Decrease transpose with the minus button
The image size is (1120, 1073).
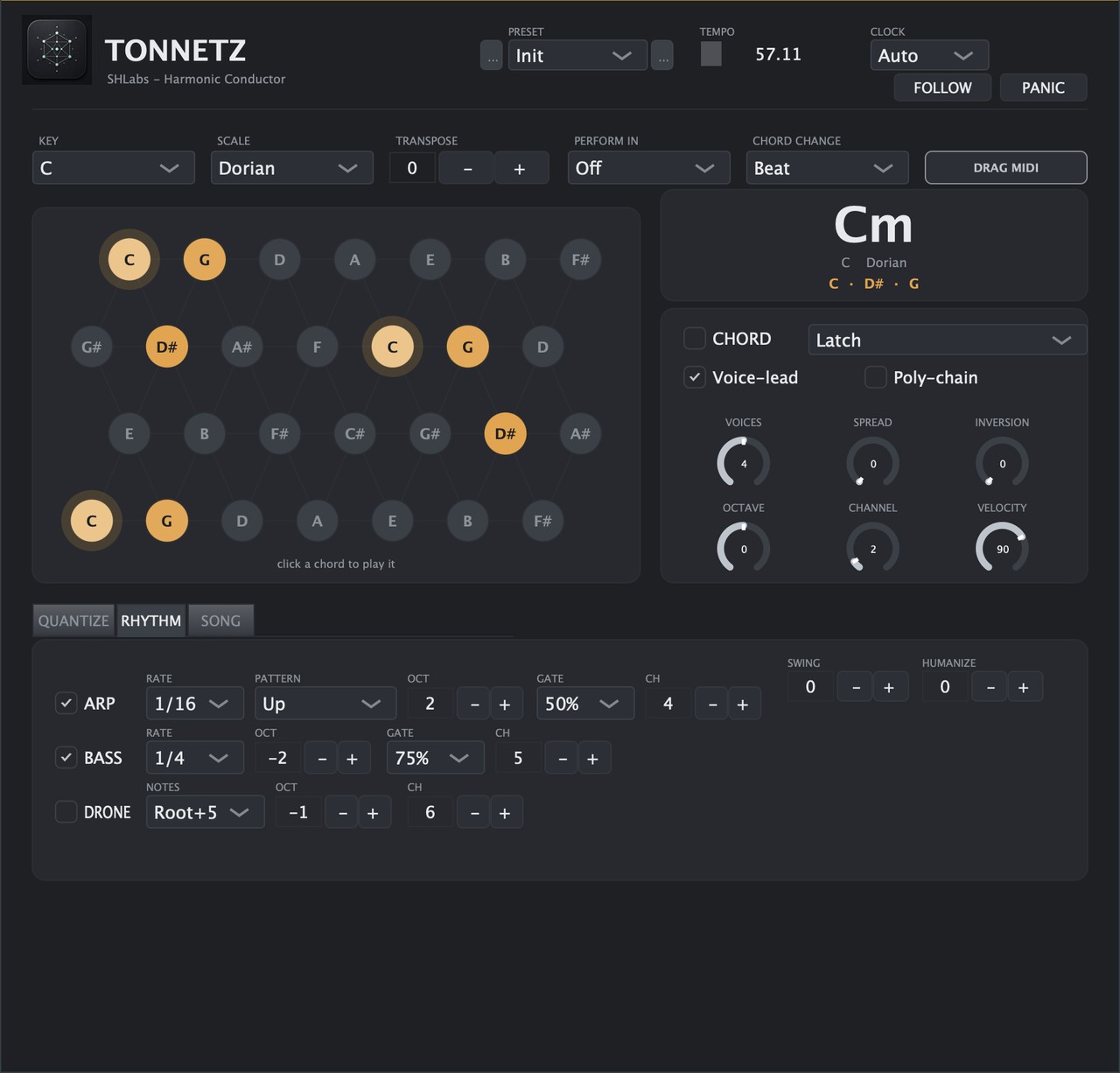(467, 168)
